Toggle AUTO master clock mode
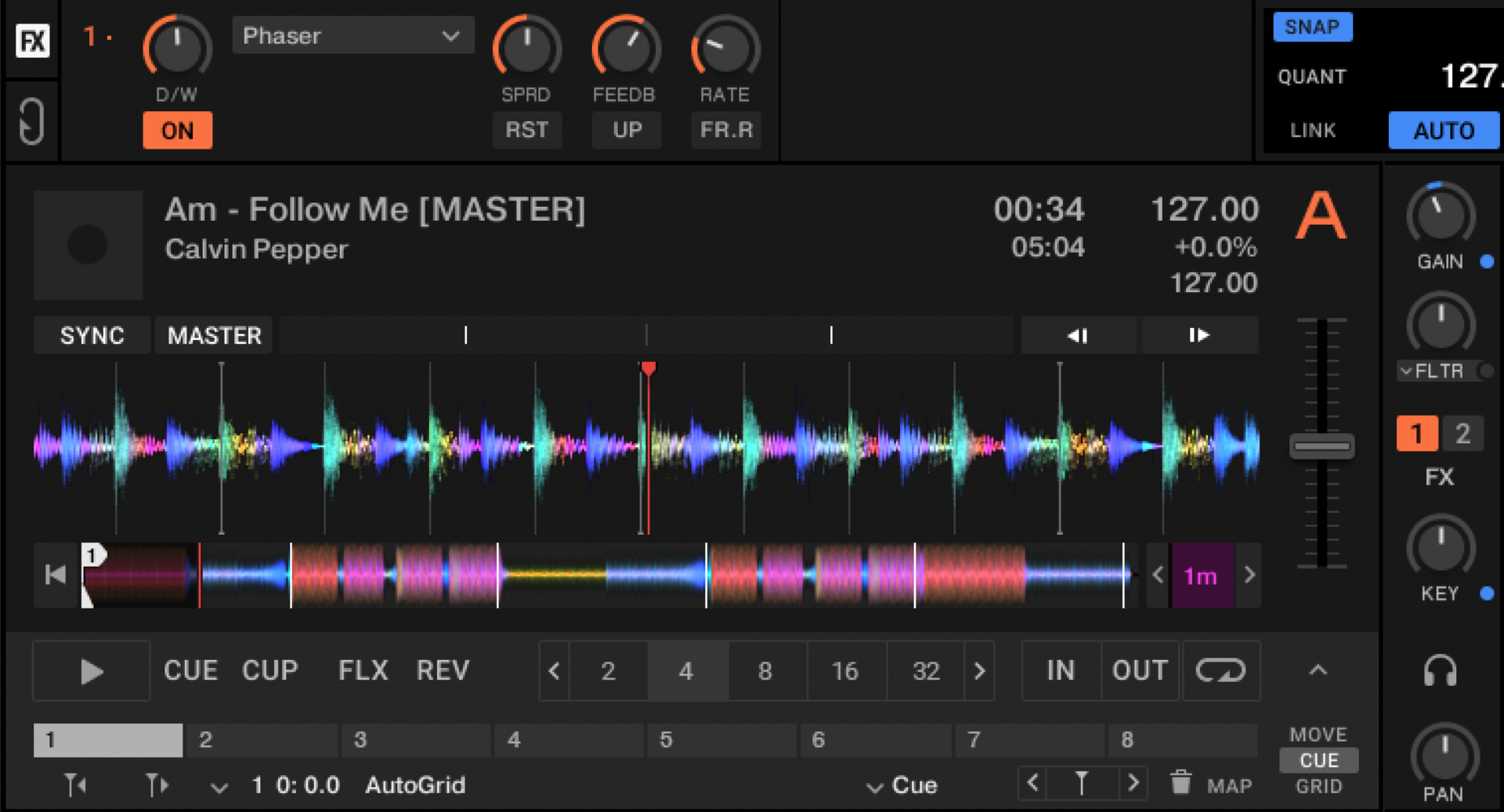This screenshot has width=1504, height=812. pos(1443,130)
